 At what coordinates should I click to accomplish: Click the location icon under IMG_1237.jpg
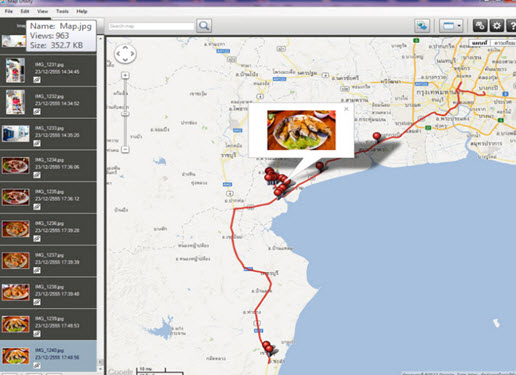point(37,270)
